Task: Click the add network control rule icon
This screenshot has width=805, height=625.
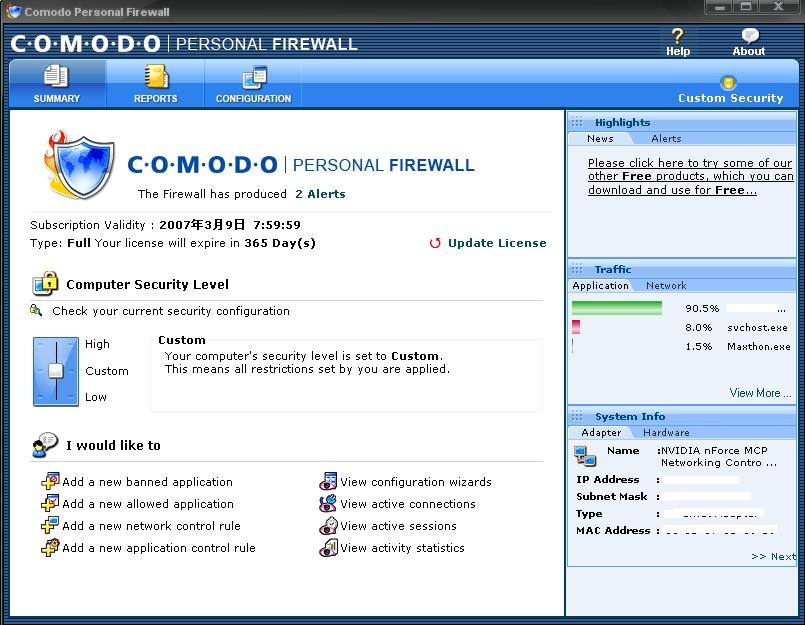Action: [x=50, y=525]
